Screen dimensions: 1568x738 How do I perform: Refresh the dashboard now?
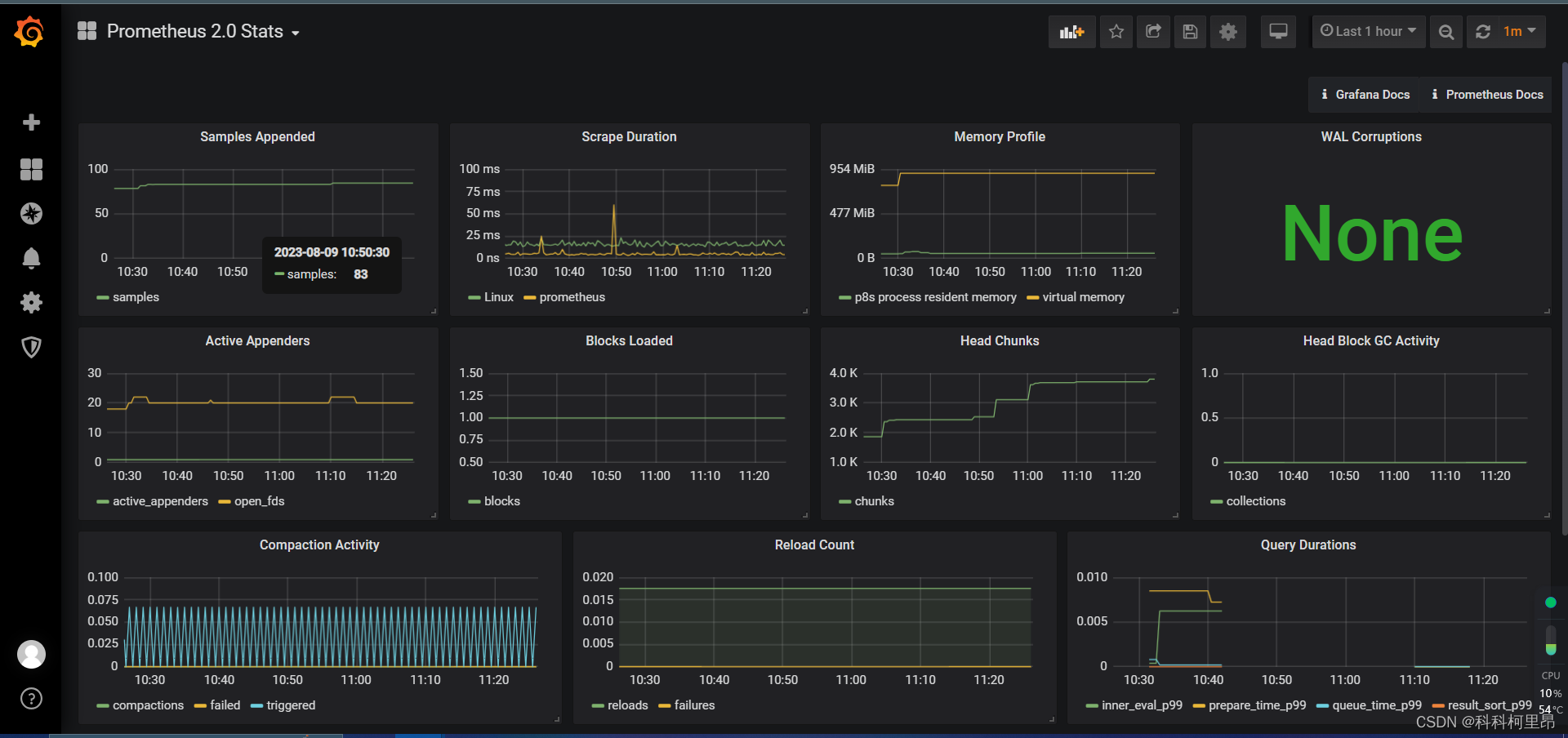(1483, 32)
